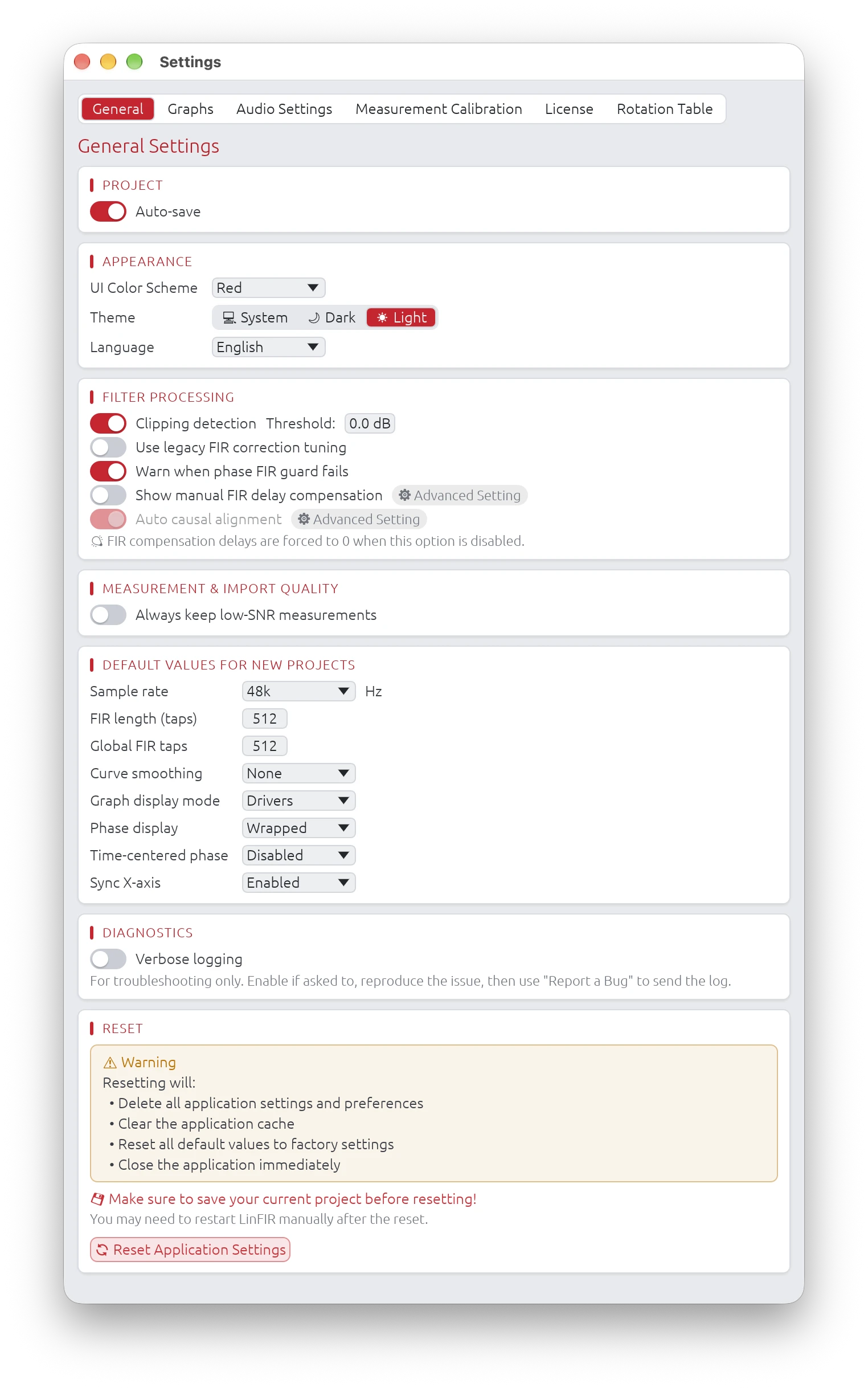868x1388 pixels.
Task: Click Reset Application Settings button
Action: (x=190, y=1250)
